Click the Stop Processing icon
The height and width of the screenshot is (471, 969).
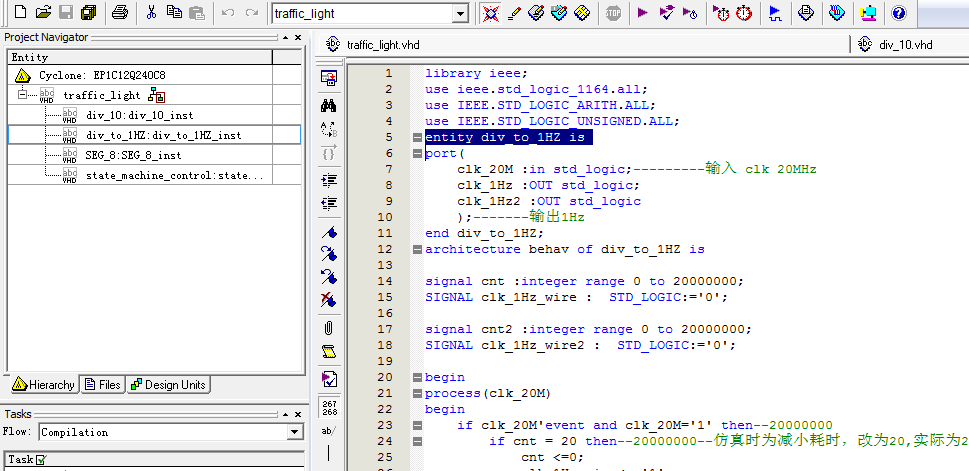coord(613,13)
